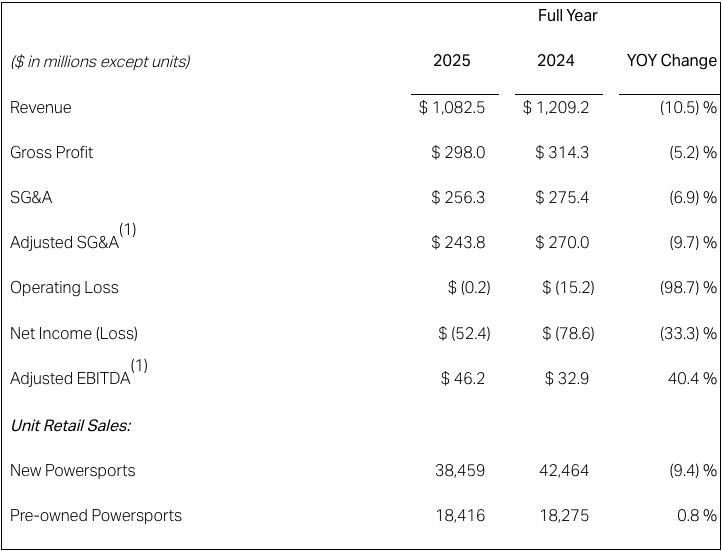This screenshot has width=723, height=551.
Task: Click the Adjusted SG&A 2024 value $270.0
Action: point(562,242)
